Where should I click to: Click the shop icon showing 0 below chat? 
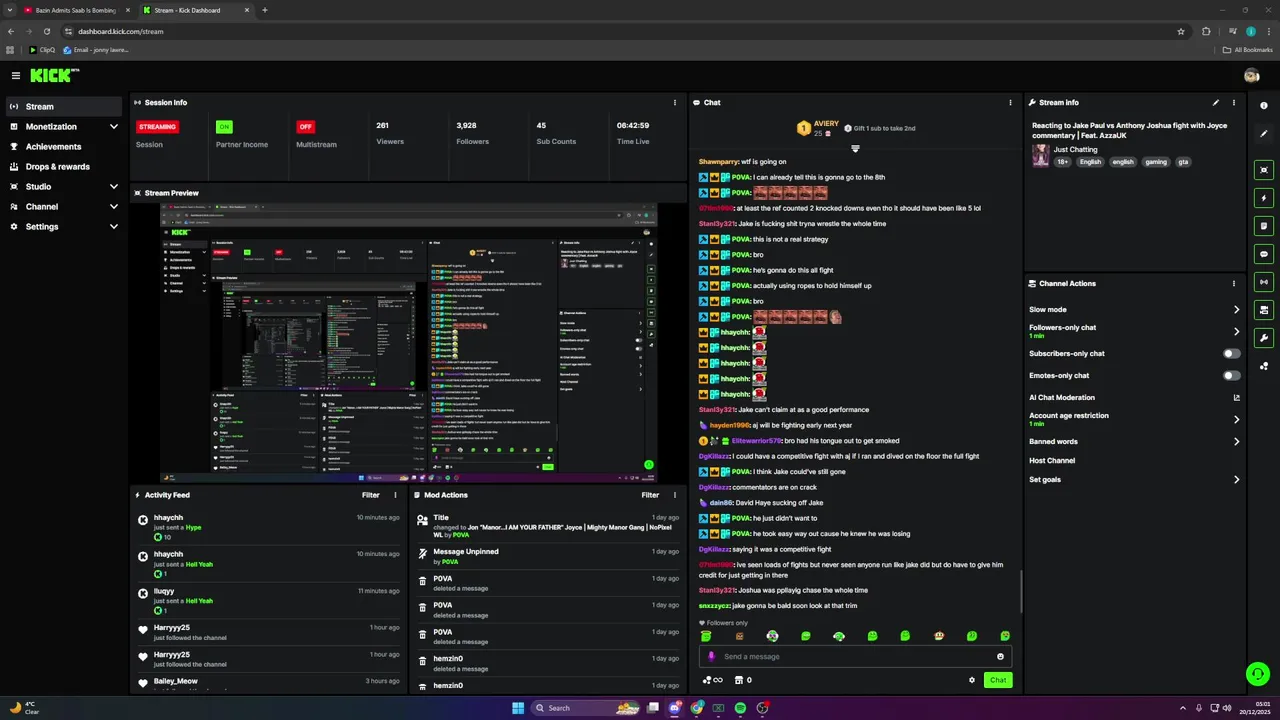point(743,680)
